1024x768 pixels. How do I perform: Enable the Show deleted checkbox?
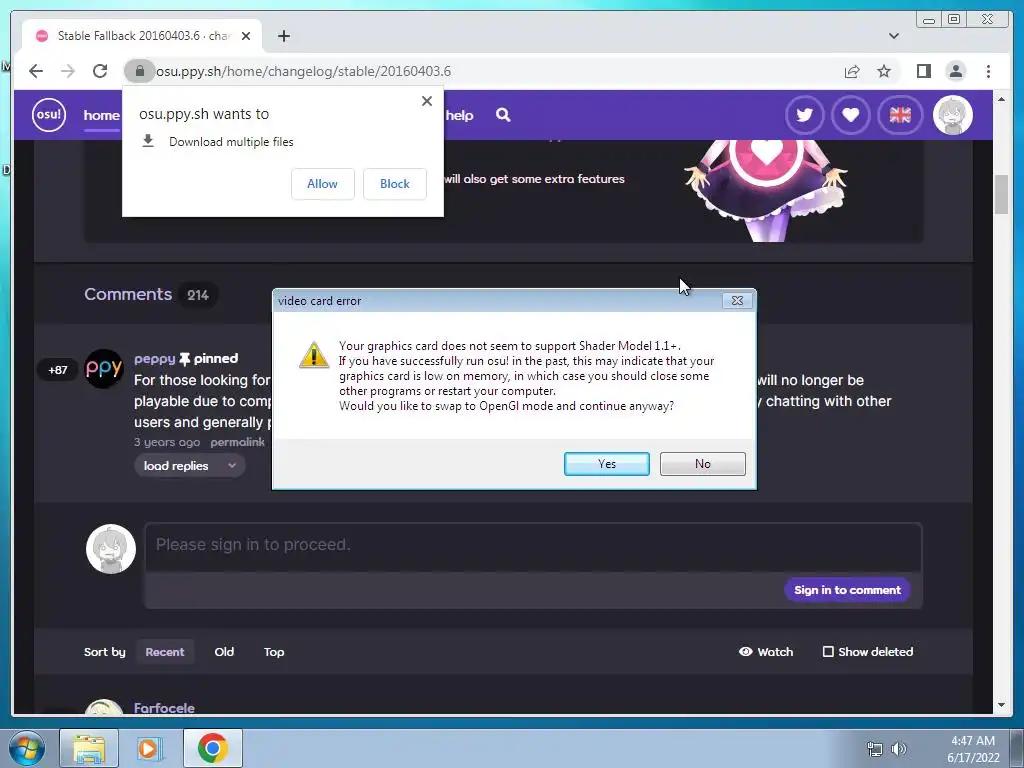pyautogui.click(x=828, y=652)
